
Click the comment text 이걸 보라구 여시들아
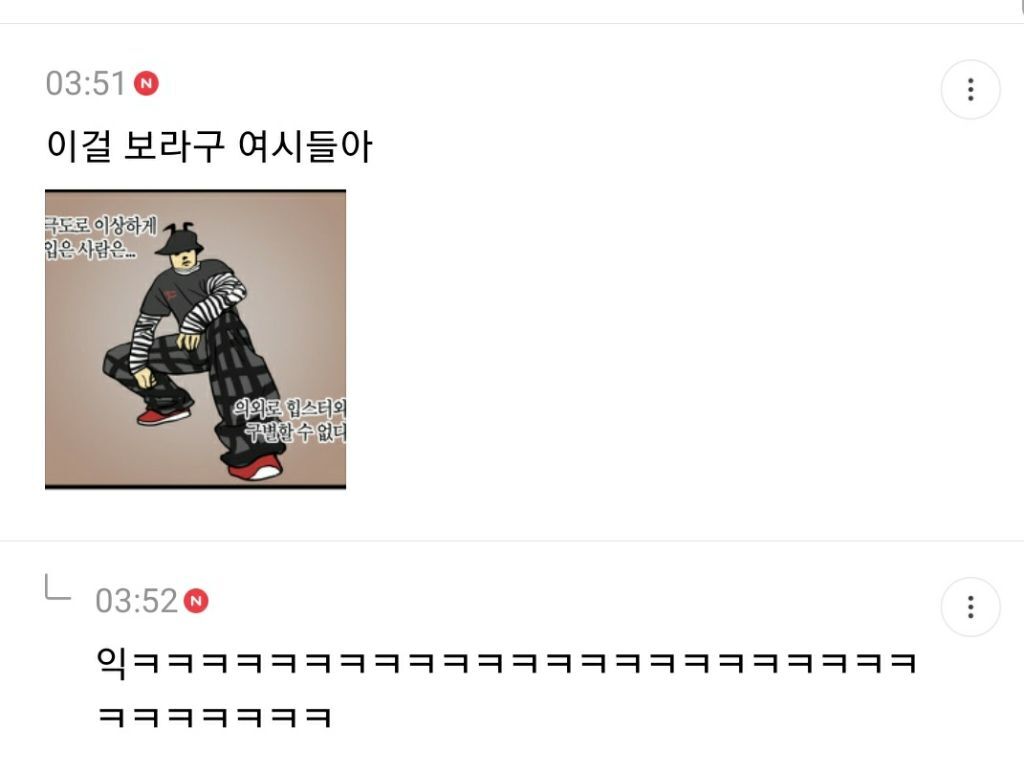coord(210,146)
